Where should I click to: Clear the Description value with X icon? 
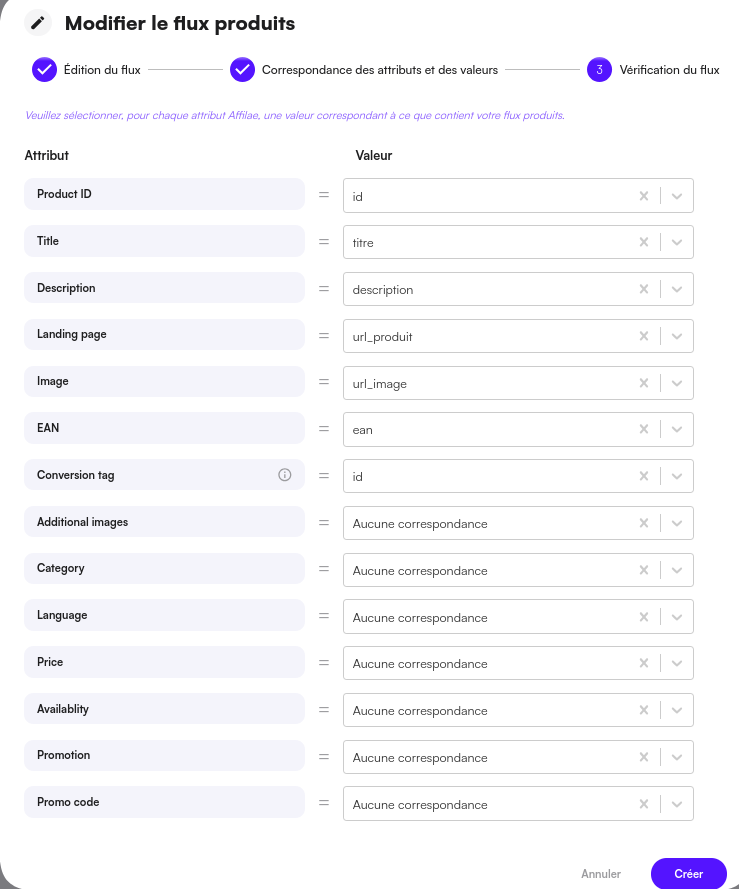click(x=644, y=290)
